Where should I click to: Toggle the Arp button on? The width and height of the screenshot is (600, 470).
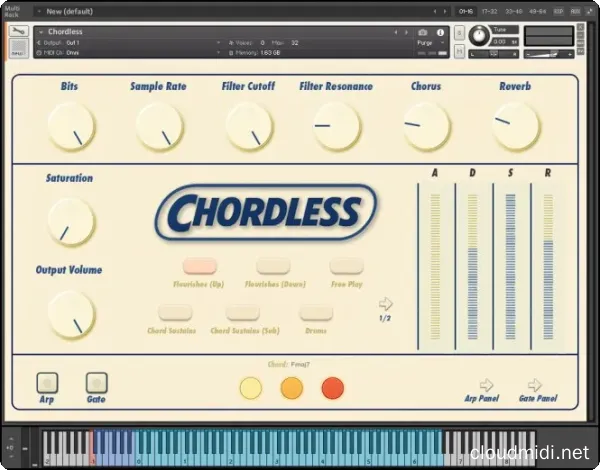[47, 382]
